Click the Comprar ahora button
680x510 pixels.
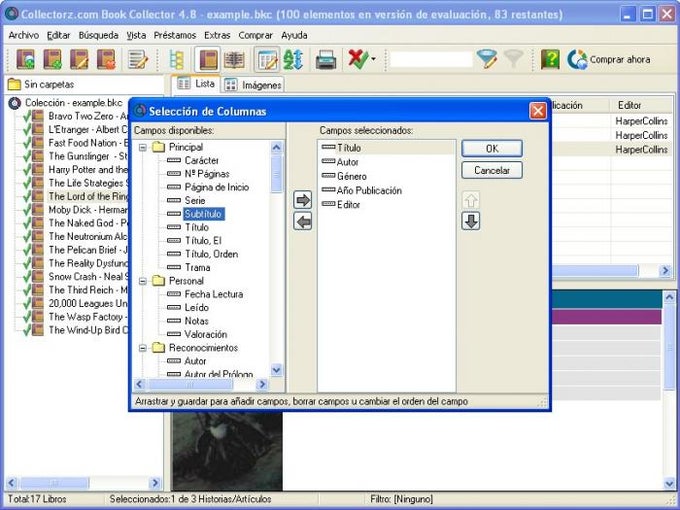pos(609,59)
